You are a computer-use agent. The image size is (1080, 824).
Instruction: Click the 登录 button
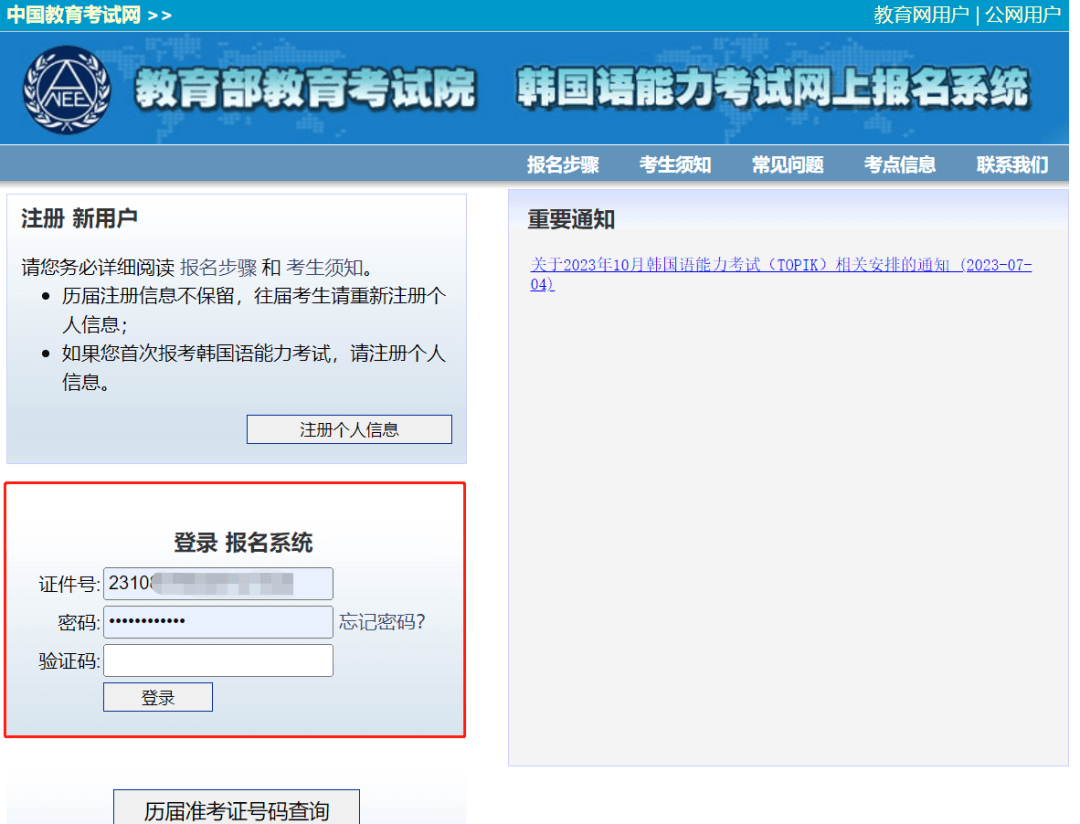158,697
